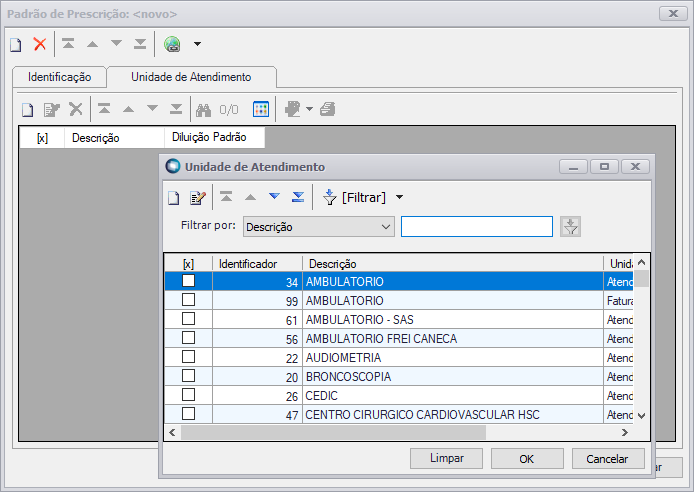Select the CENTRO CIRURGICO CARDIOVASCULAR HSC checkbox
This screenshot has height=492, width=694.
[x=189, y=414]
